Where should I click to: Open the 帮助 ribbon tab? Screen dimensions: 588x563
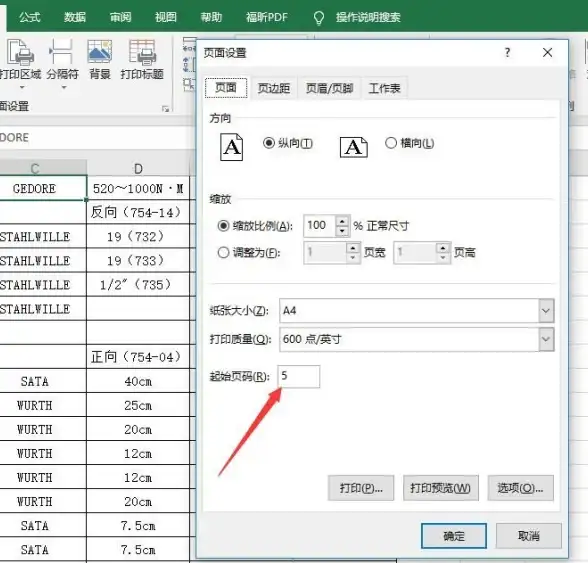tap(211, 17)
